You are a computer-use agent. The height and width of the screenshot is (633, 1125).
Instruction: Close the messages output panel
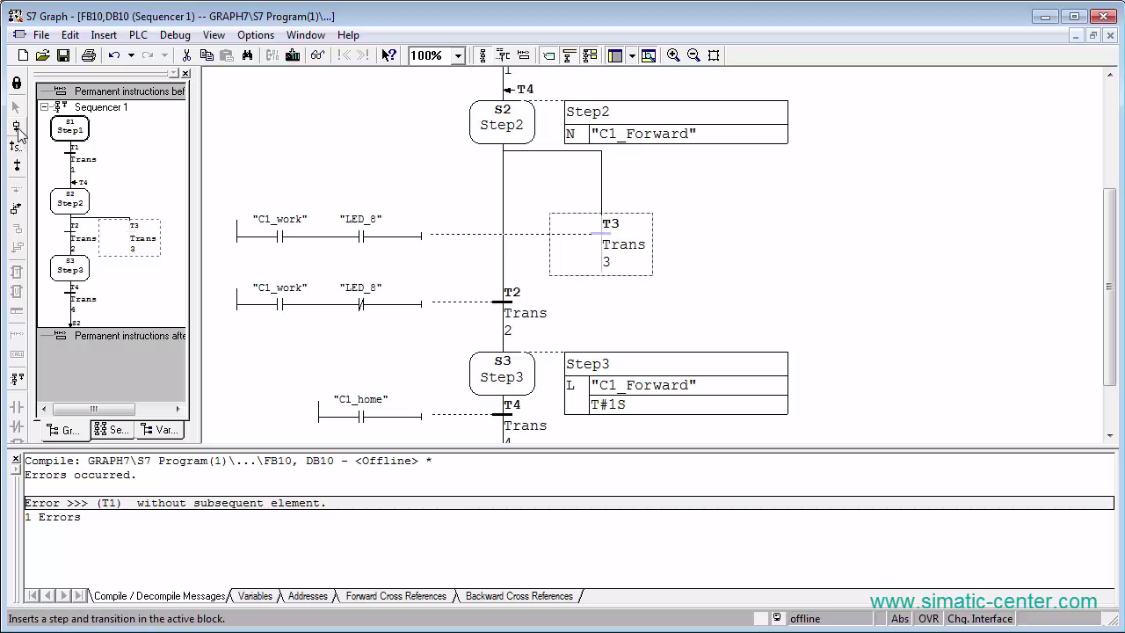click(16, 459)
